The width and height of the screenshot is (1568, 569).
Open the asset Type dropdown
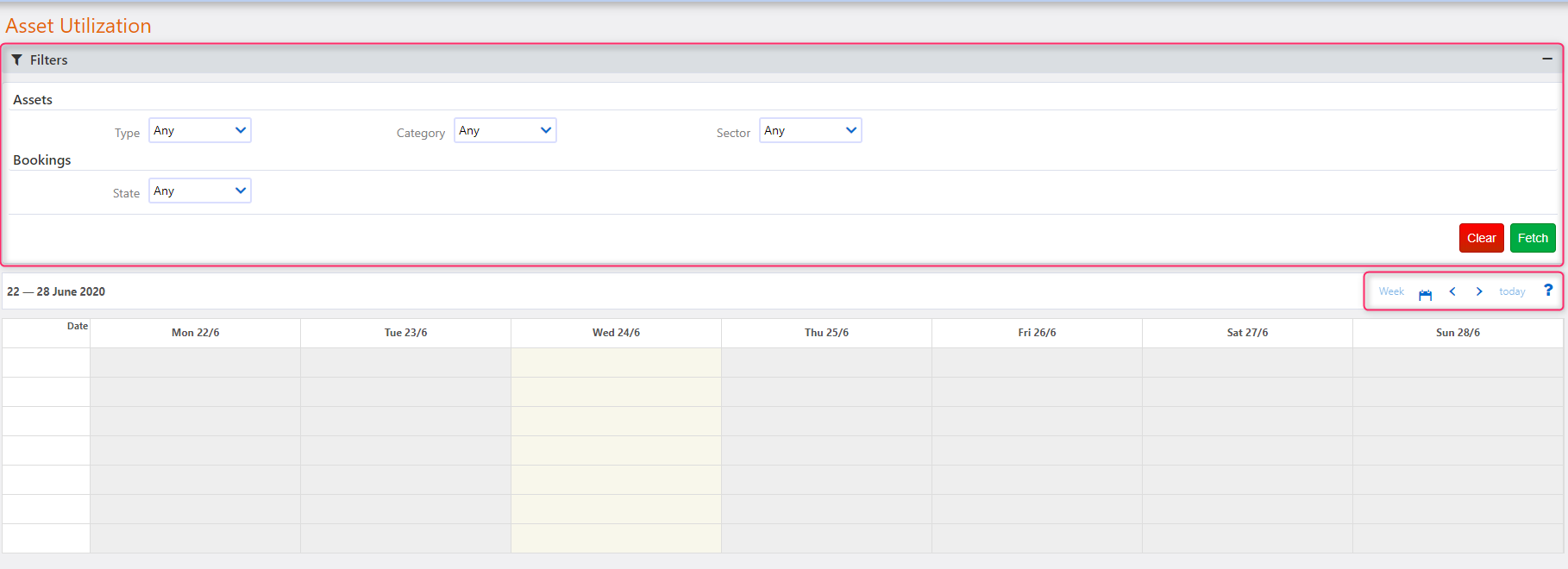point(199,130)
